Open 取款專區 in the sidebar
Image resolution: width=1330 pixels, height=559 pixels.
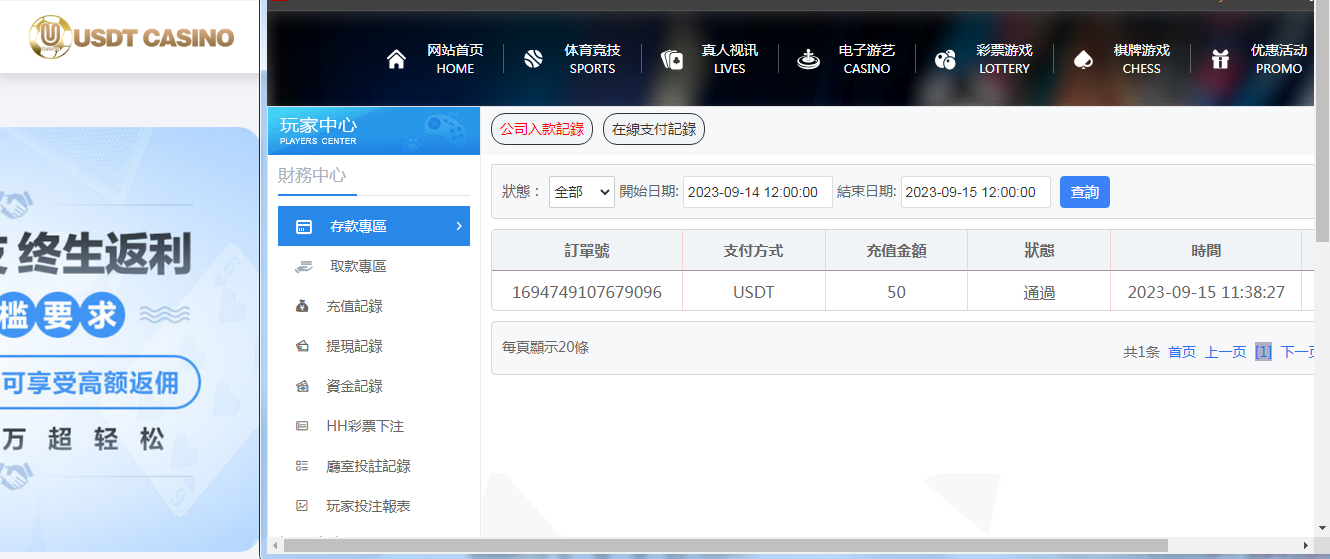[x=358, y=266]
